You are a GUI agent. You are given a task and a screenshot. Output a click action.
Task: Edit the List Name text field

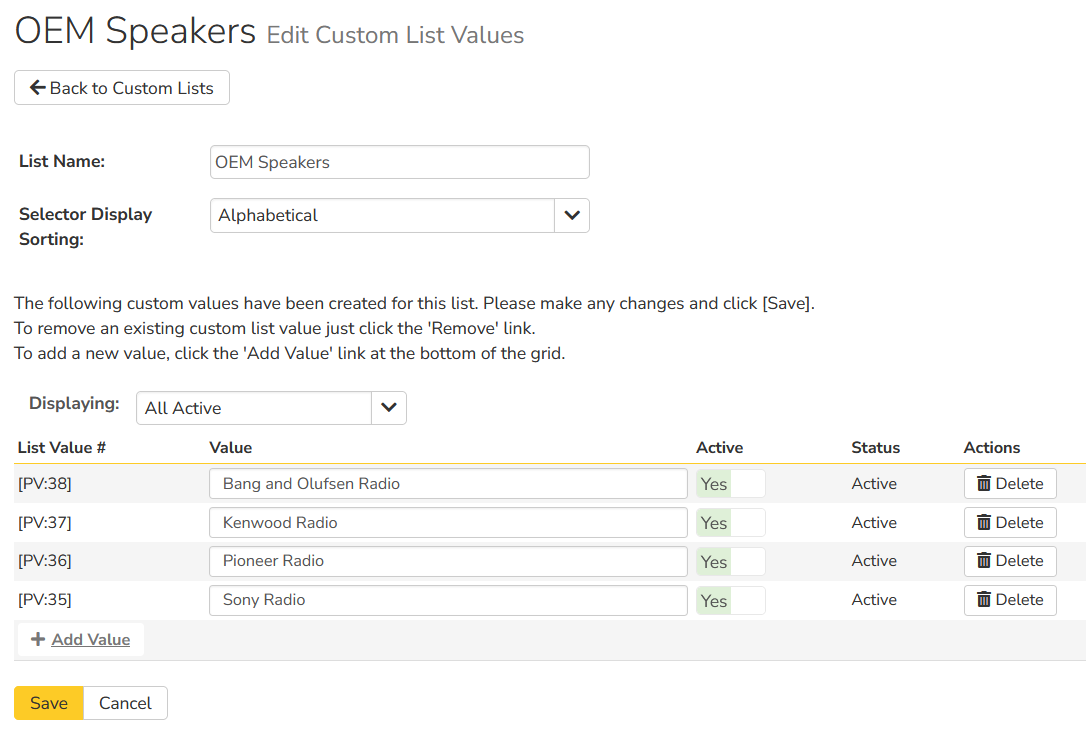coord(399,162)
